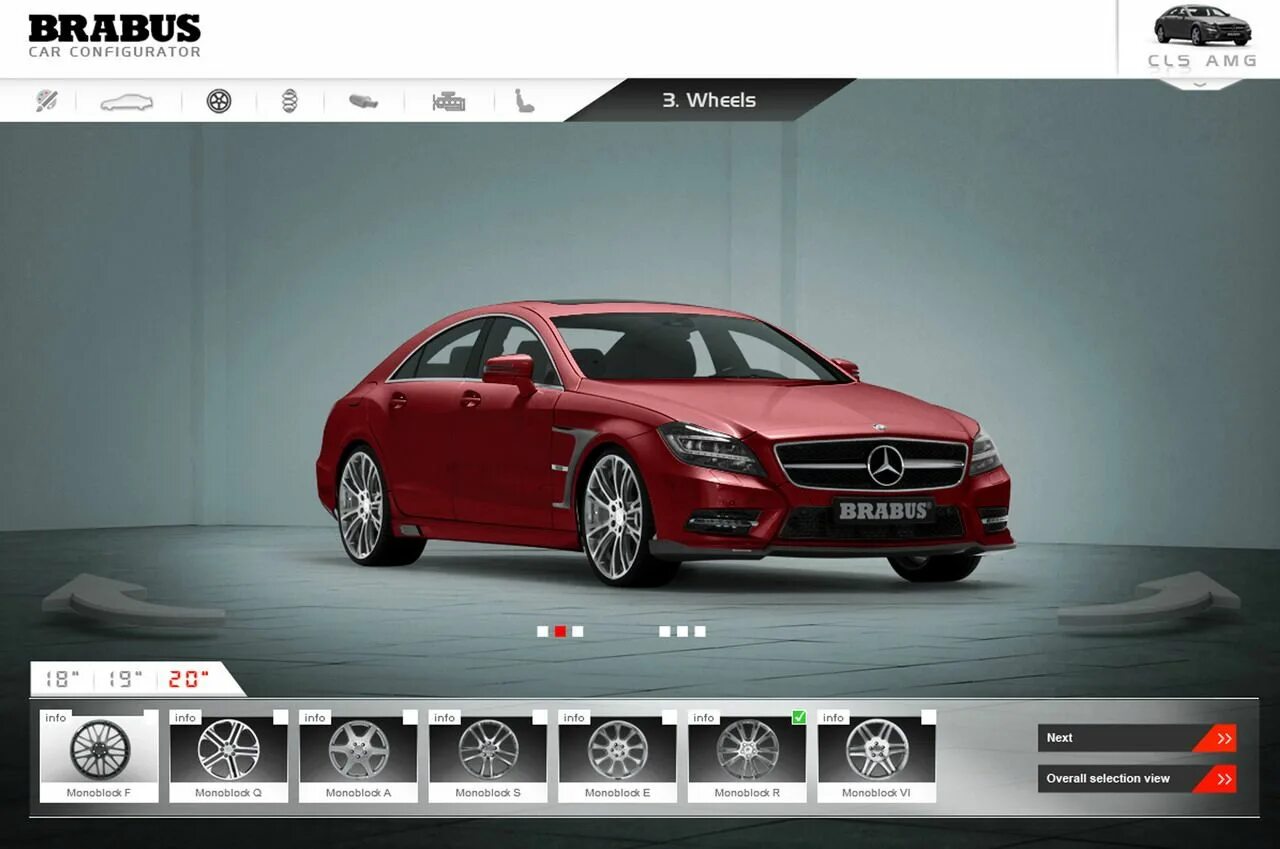Open Overall selection view
The image size is (1280, 849).
coord(1137,778)
